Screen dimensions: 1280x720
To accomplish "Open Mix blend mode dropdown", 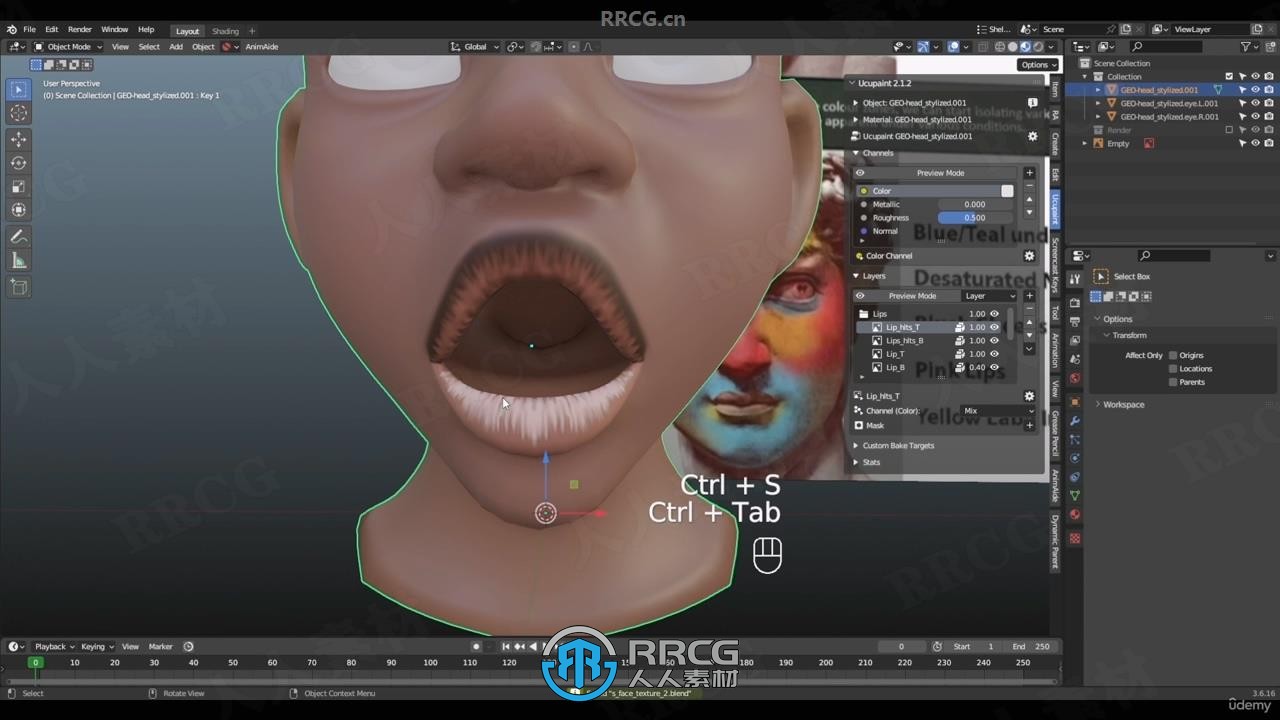I will 998,411.
